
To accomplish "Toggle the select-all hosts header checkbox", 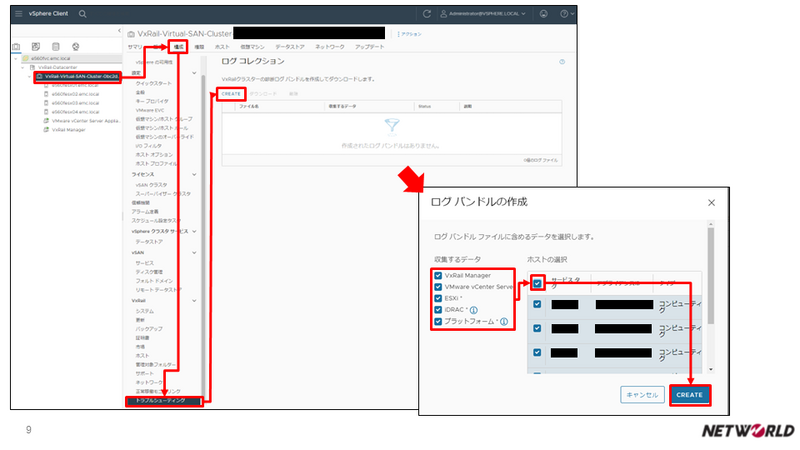I will tap(537, 283).
